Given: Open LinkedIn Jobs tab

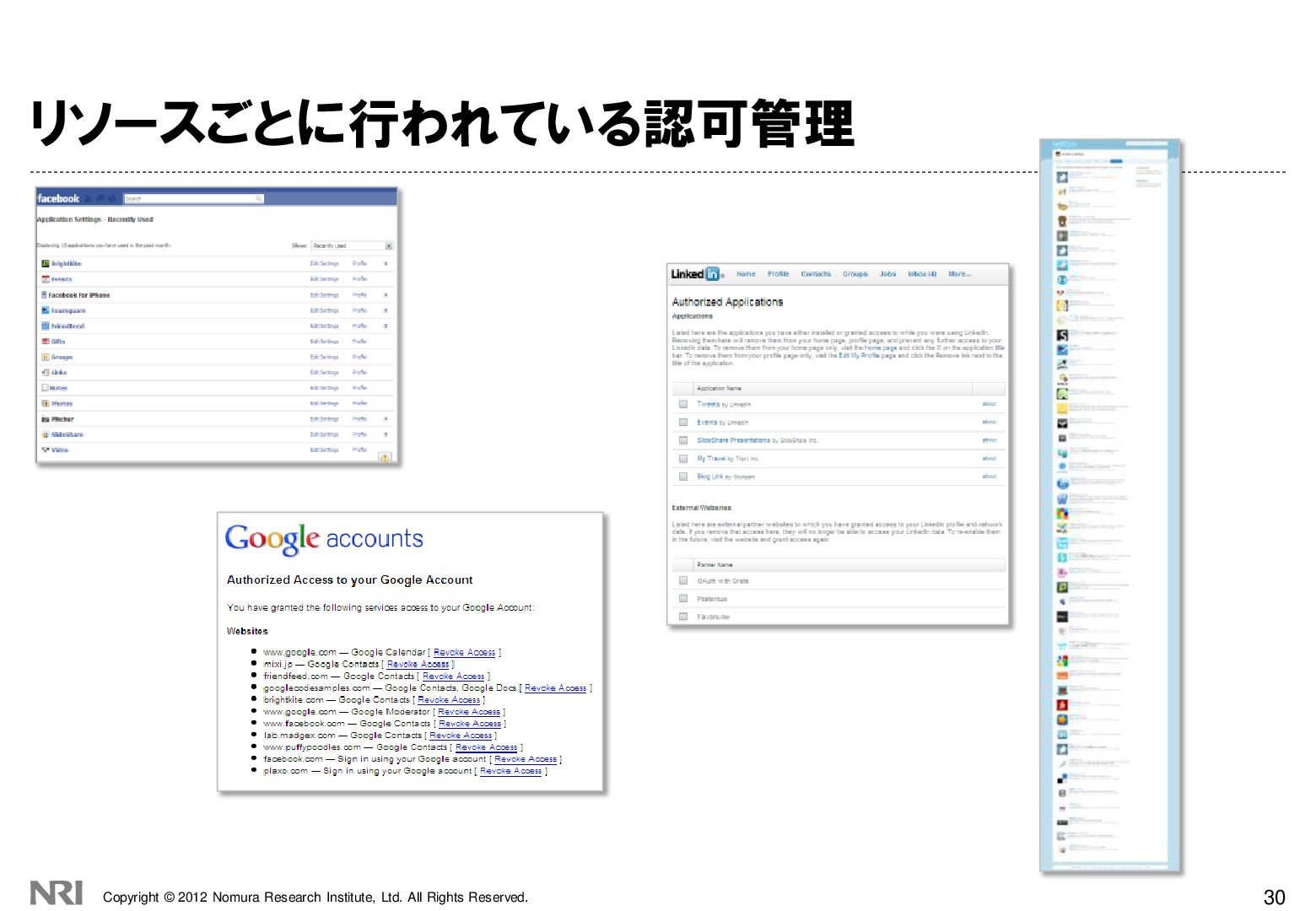Looking at the screenshot, I should pyautogui.click(x=887, y=274).
